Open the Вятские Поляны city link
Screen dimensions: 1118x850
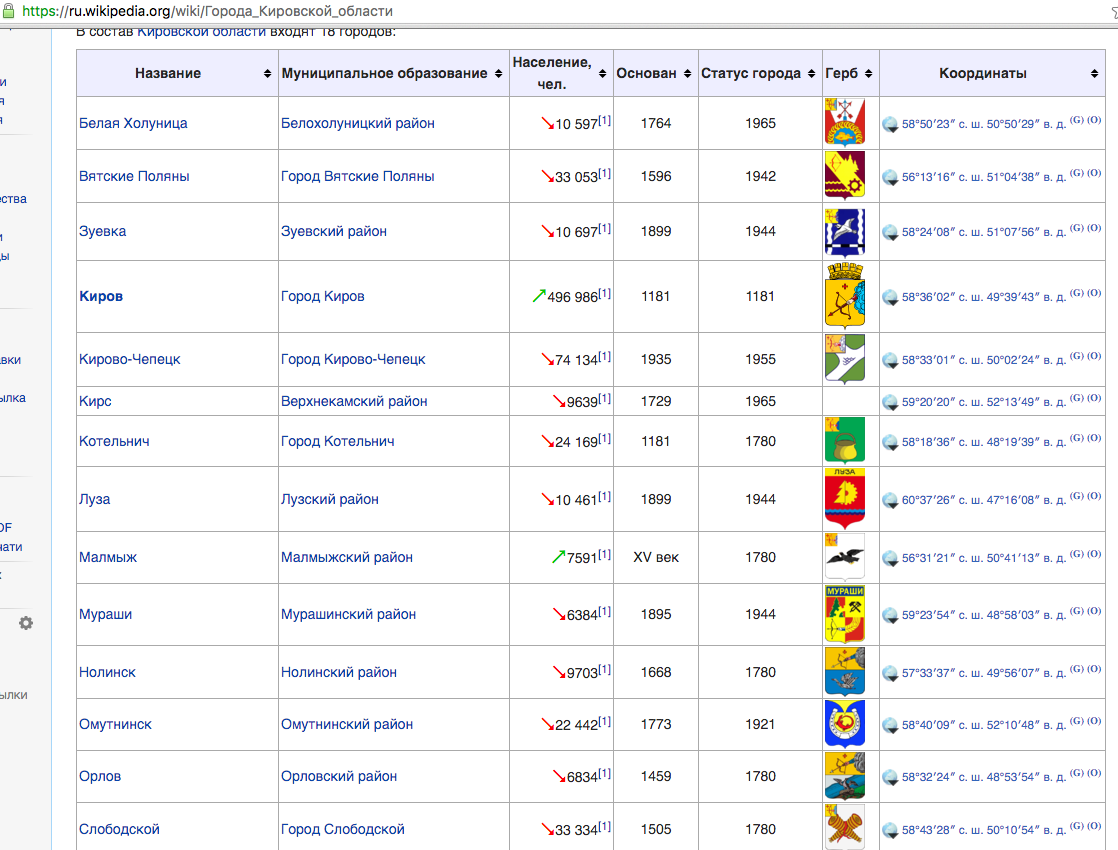(134, 176)
